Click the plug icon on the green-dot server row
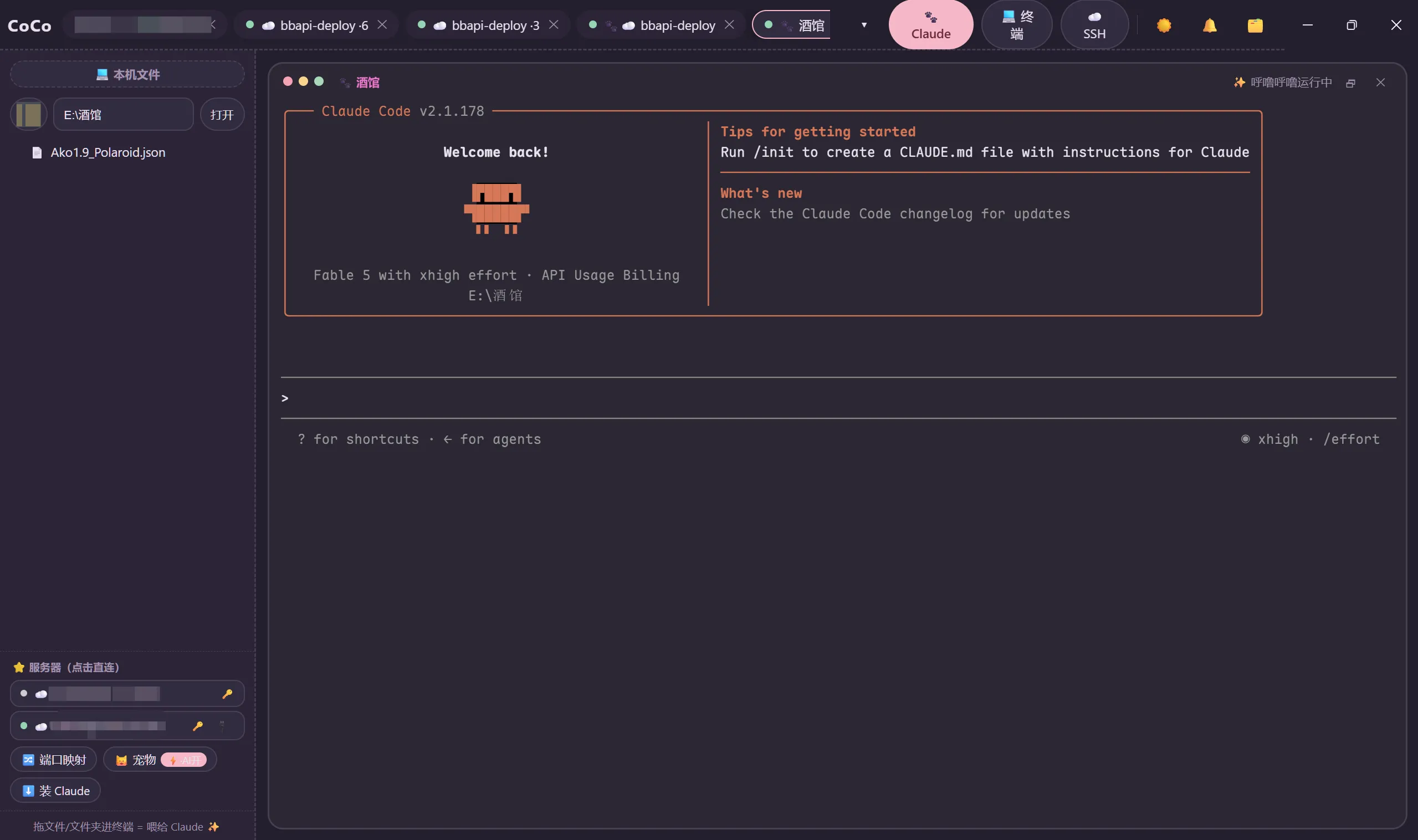 point(222,726)
